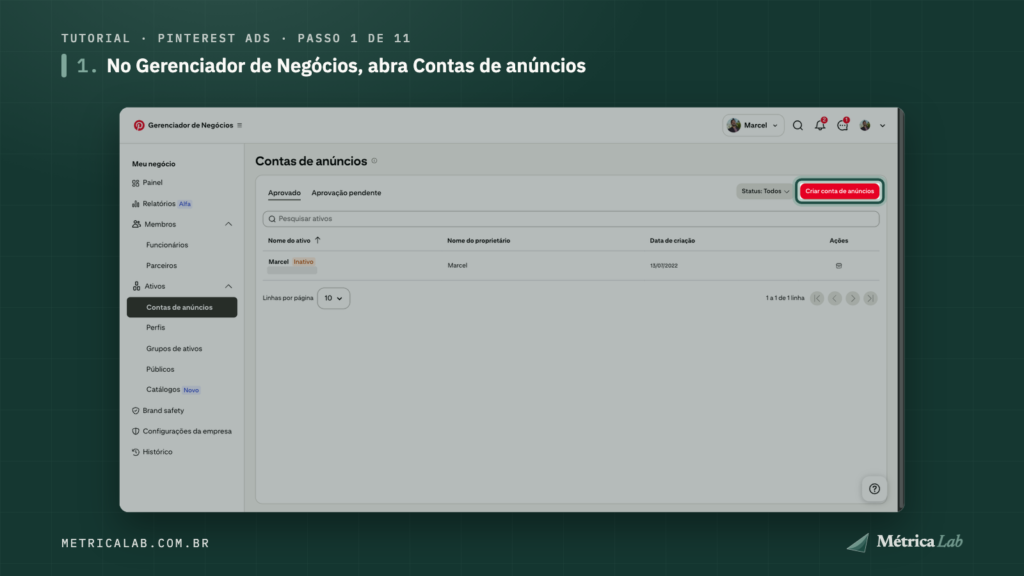Open the Status: Todos filter dropdown

click(765, 191)
